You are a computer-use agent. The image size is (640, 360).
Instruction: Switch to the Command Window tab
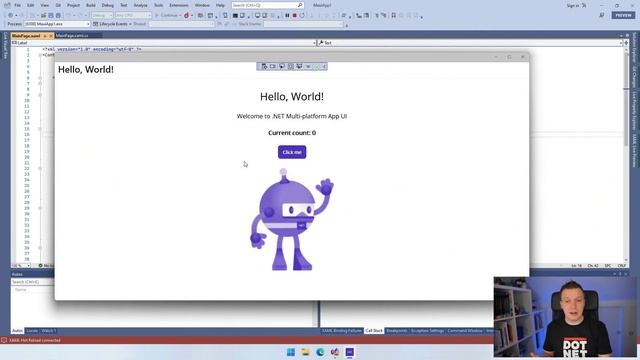pyautogui.click(x=465, y=331)
